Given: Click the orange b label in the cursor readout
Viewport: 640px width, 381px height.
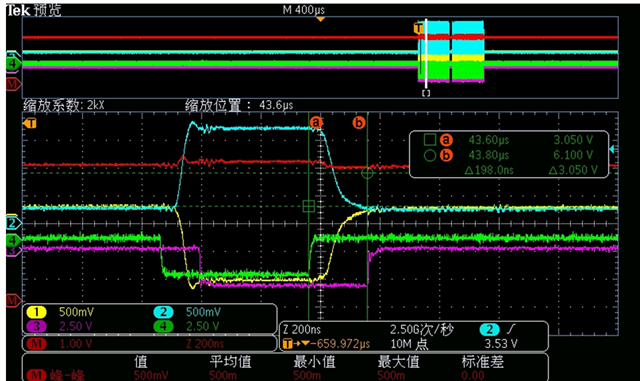Looking at the screenshot, I should pyautogui.click(x=446, y=156).
